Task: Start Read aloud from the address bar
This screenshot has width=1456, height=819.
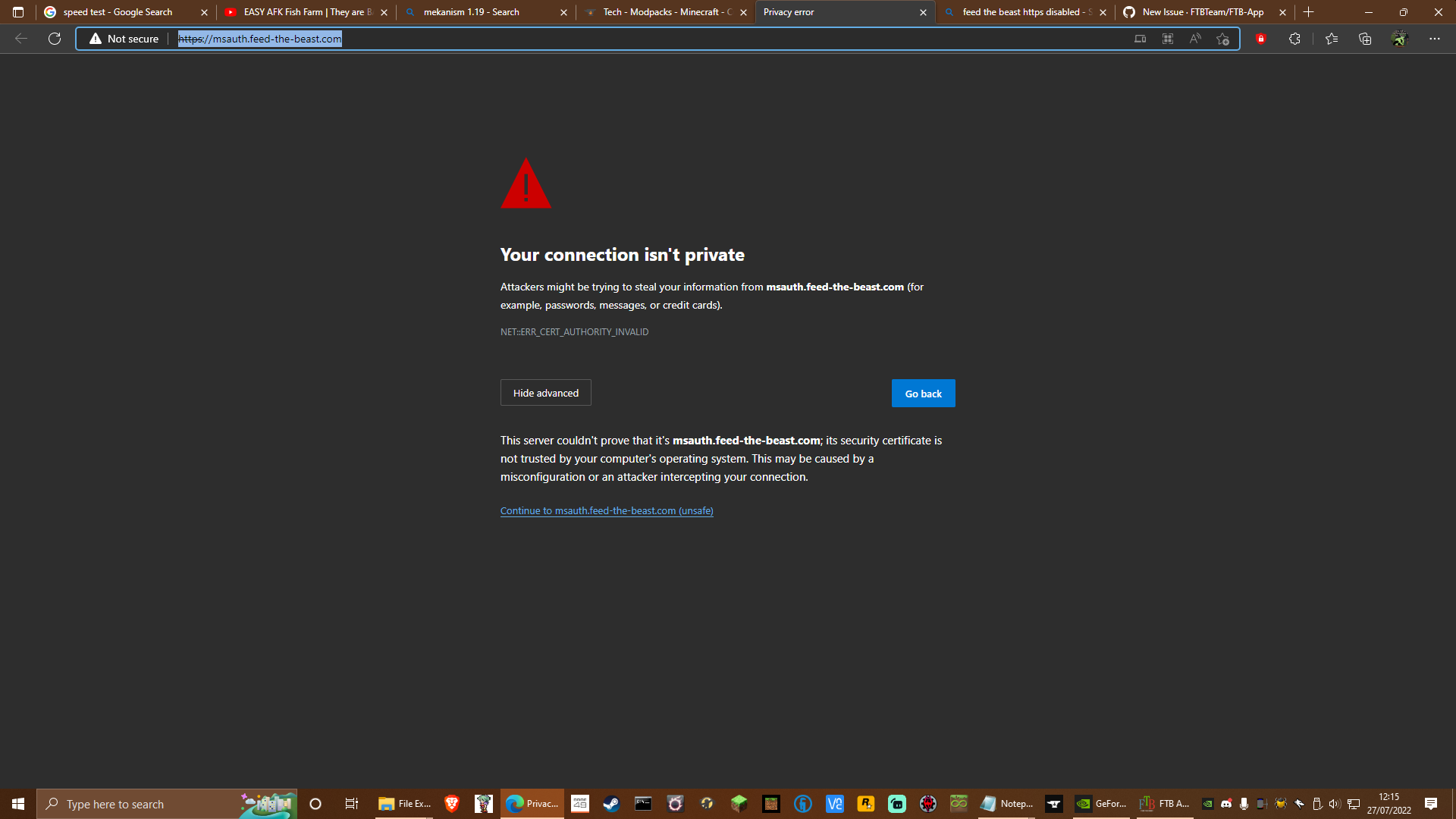Action: point(1194,39)
